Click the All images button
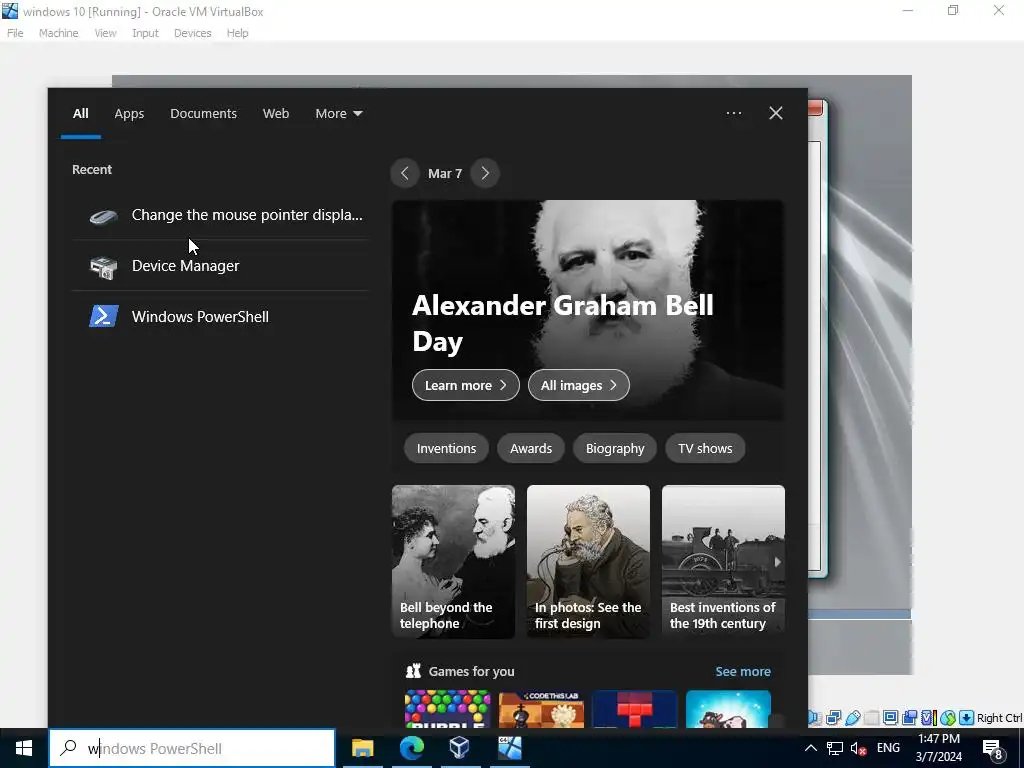Viewport: 1024px width, 768px height. (579, 385)
